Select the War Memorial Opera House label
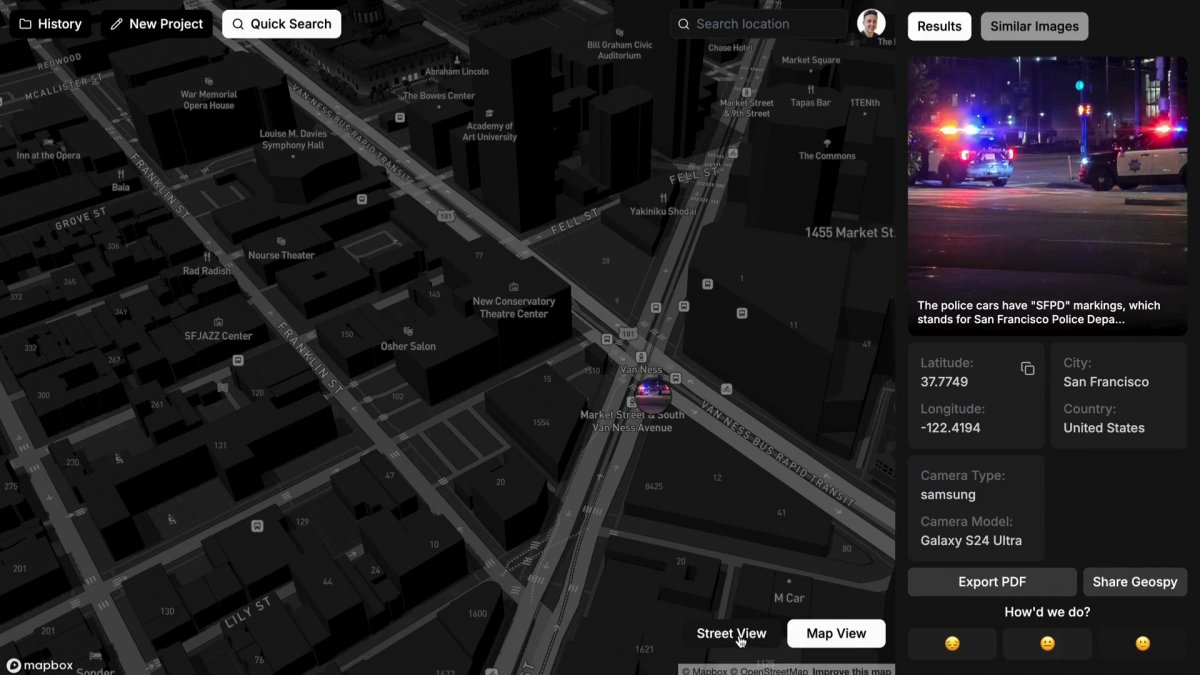This screenshot has width=1200, height=675. pos(209,100)
